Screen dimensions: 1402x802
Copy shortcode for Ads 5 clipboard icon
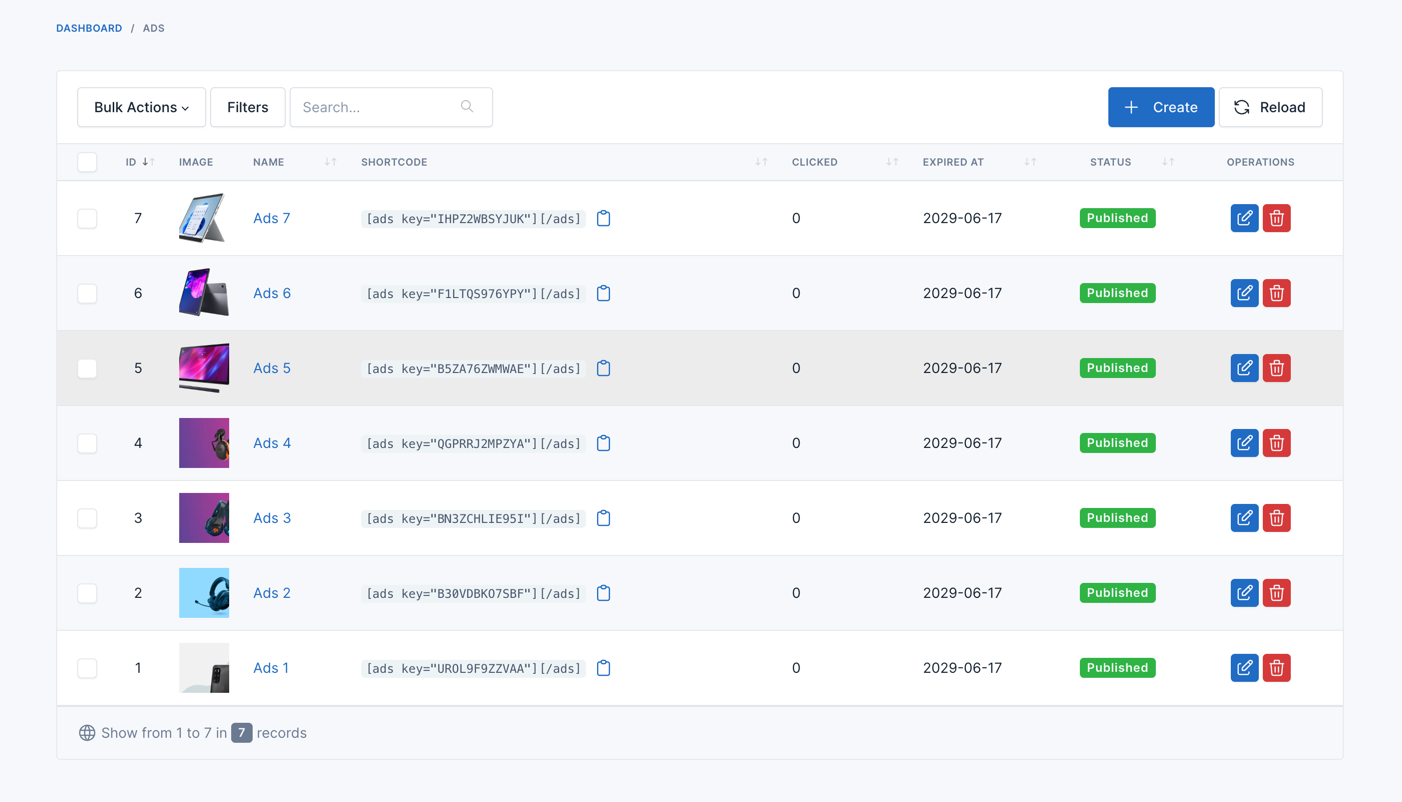click(603, 368)
